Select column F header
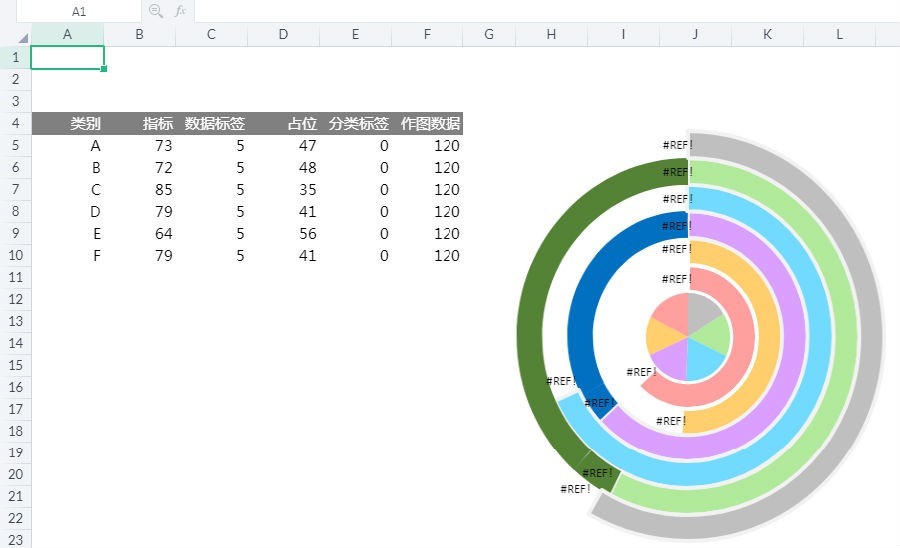Viewport: 900px width, 548px height. pos(427,34)
